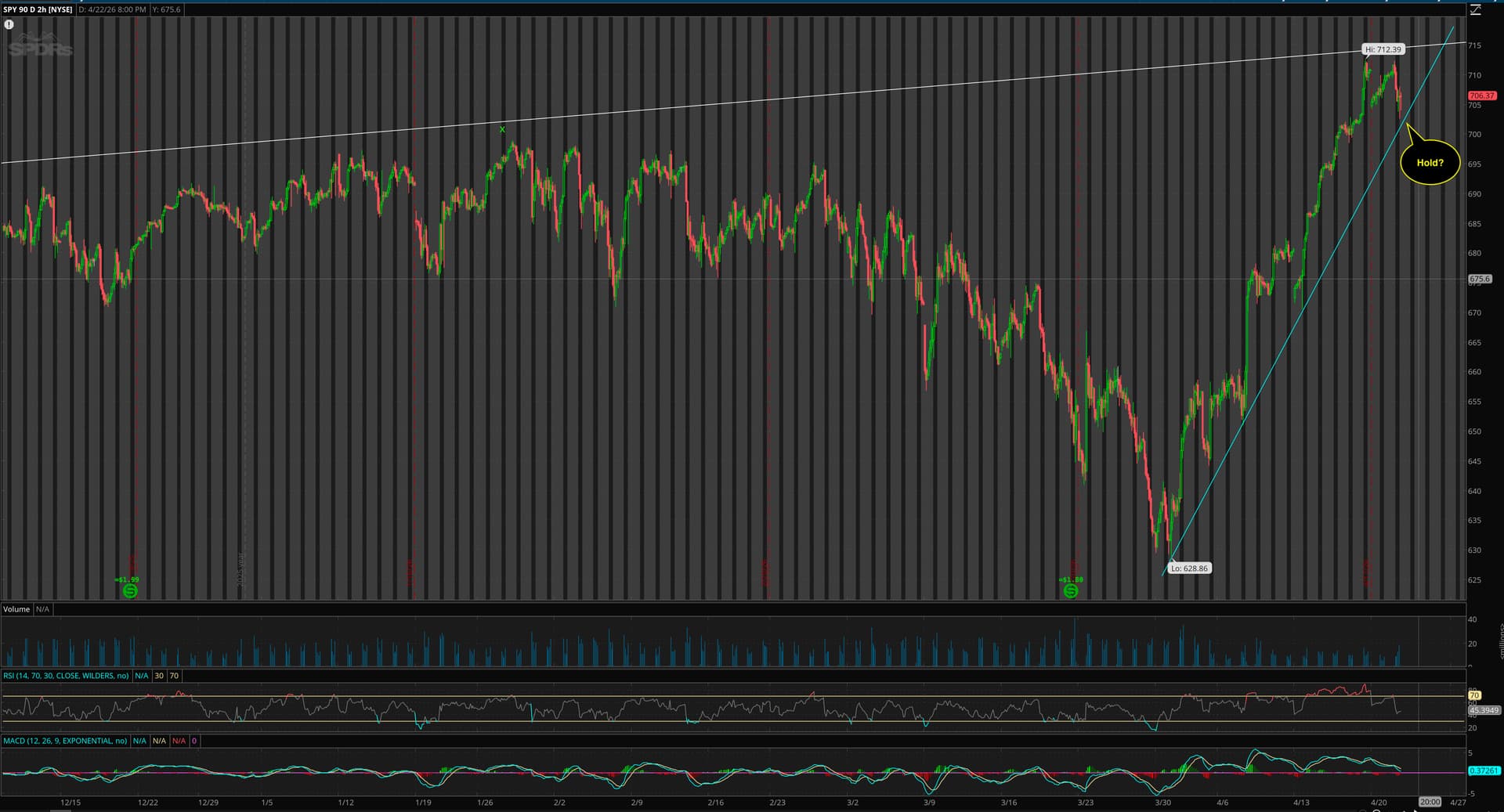Open the RSI study label settings

click(x=66, y=676)
